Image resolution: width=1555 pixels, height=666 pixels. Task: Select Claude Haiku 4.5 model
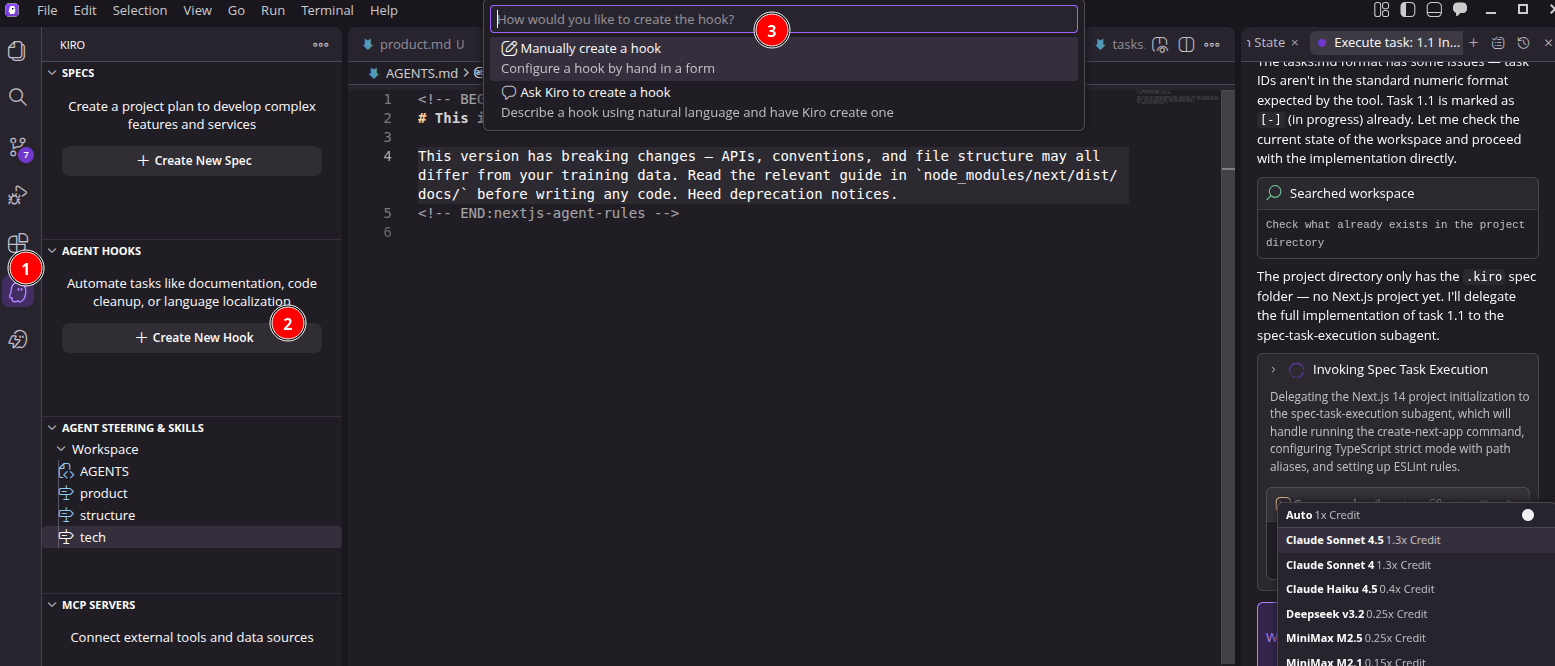[x=1416, y=589]
